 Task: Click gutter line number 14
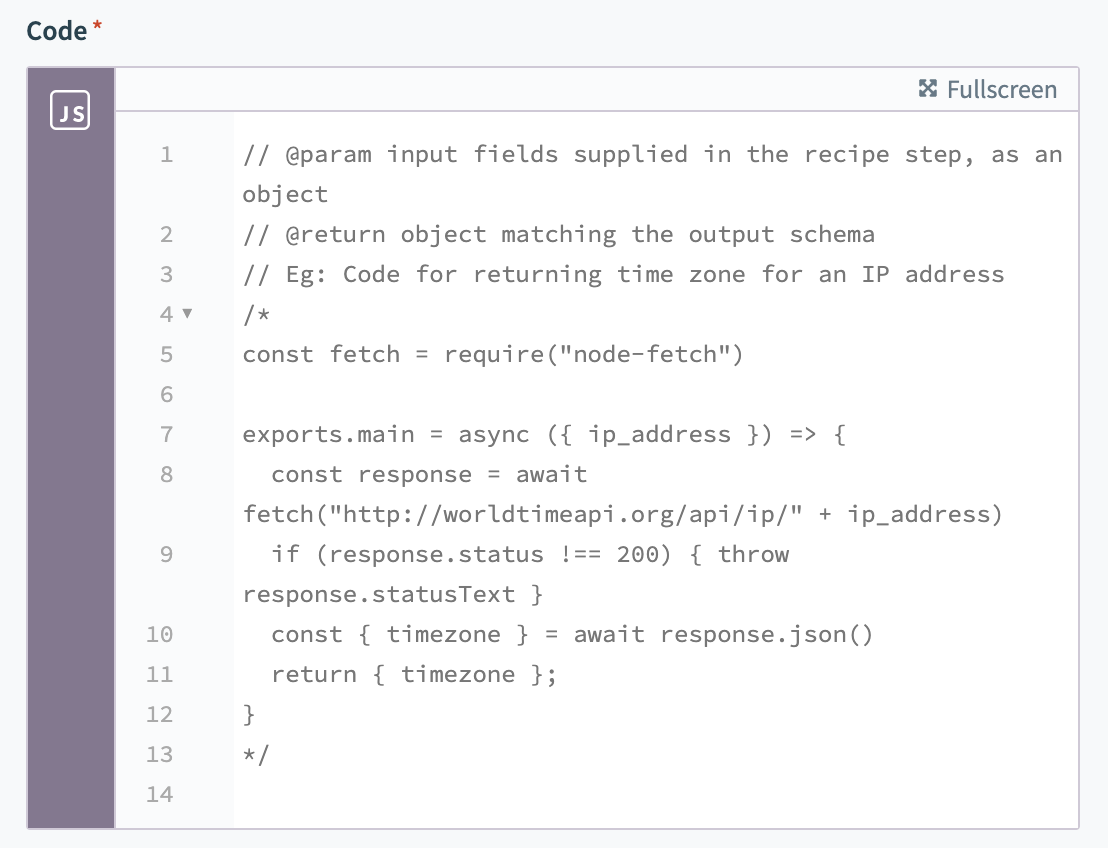(x=159, y=794)
